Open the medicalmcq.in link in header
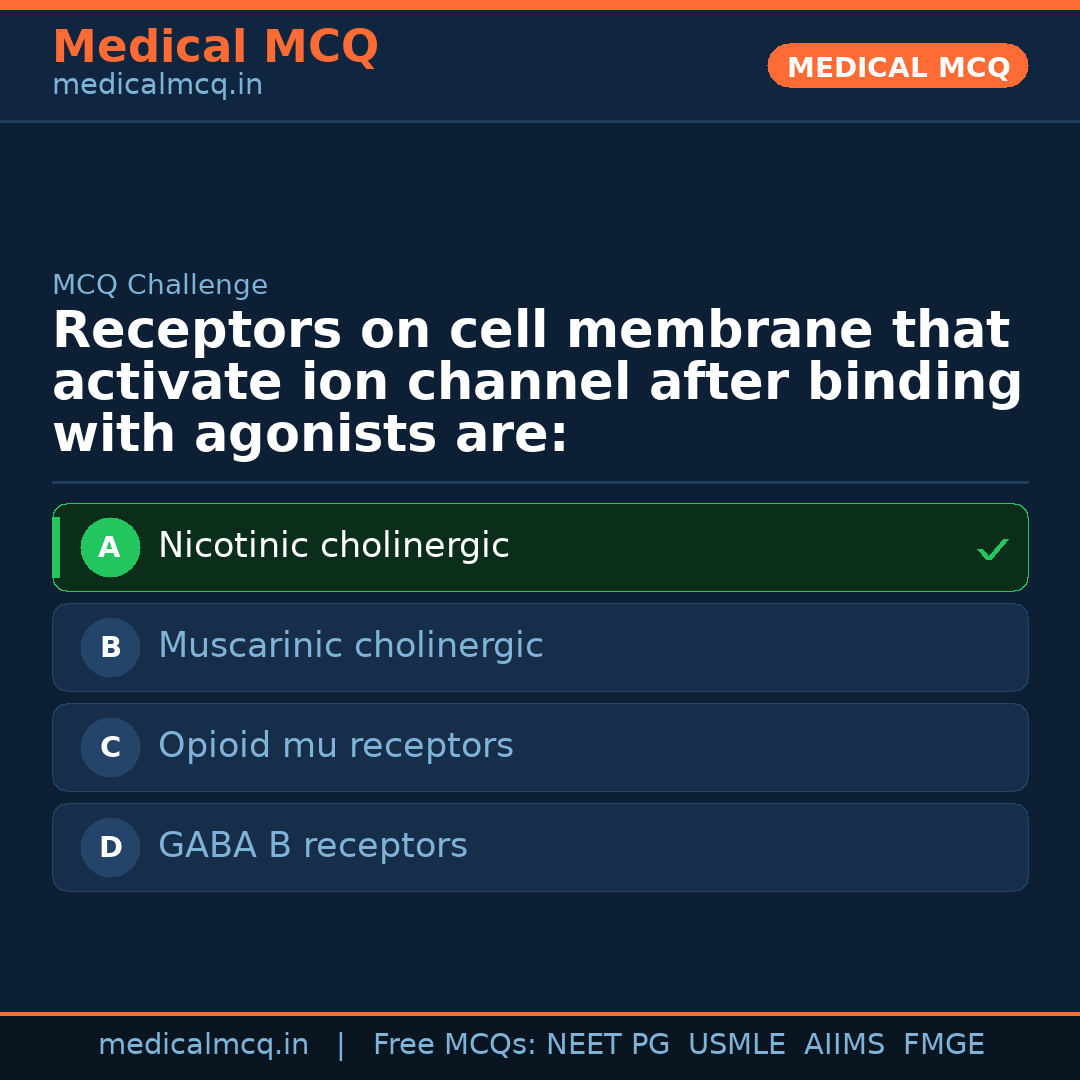 (x=157, y=86)
